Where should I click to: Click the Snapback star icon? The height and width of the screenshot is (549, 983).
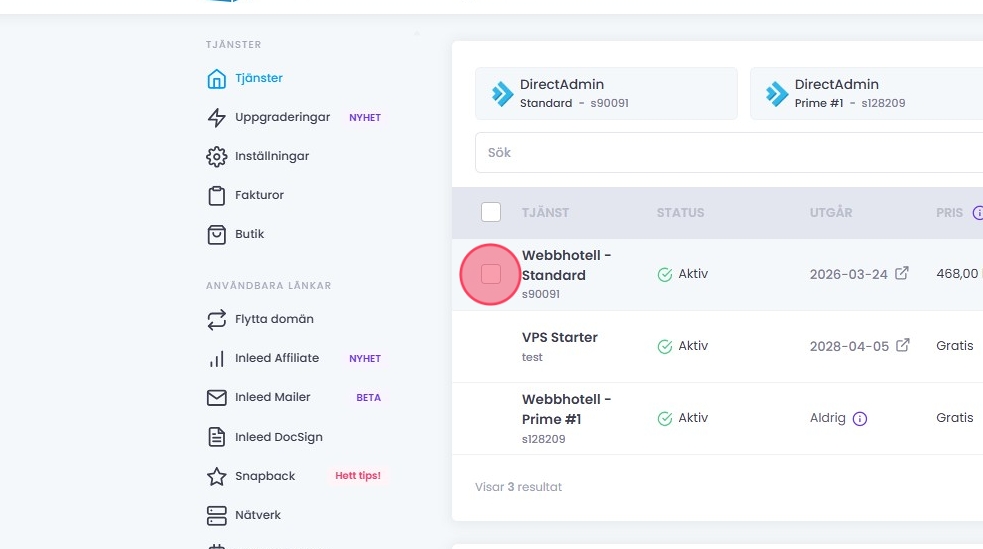(x=216, y=477)
